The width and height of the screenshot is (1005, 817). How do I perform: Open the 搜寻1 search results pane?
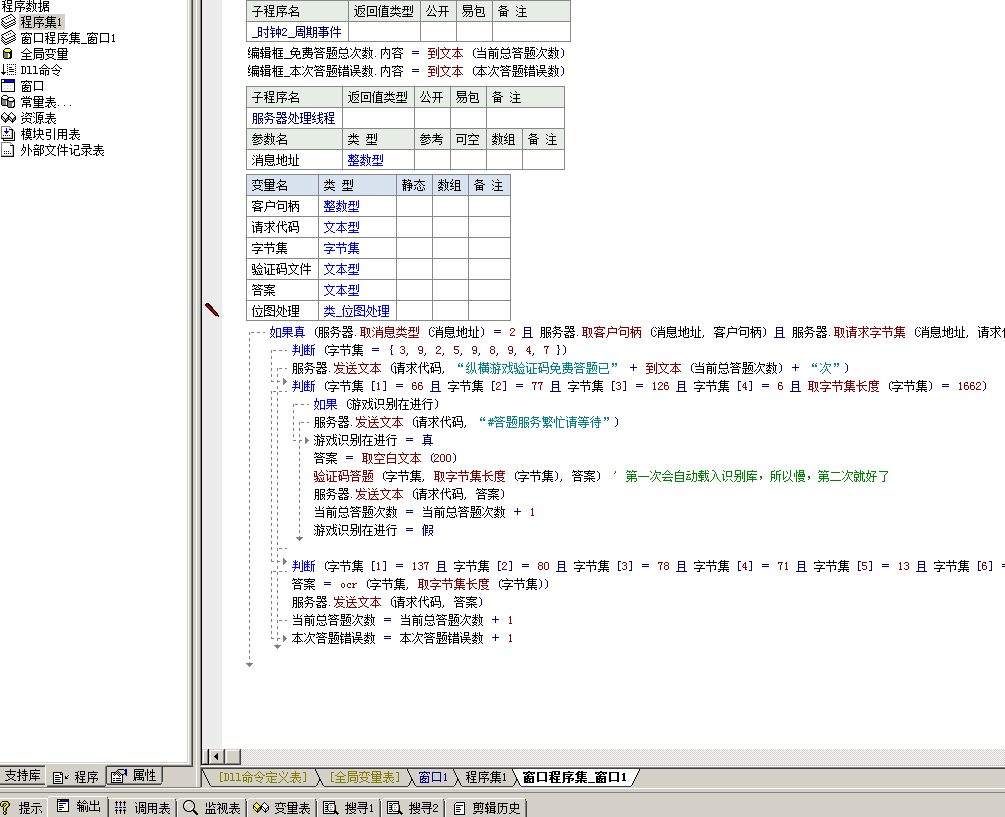pyautogui.click(x=349, y=807)
